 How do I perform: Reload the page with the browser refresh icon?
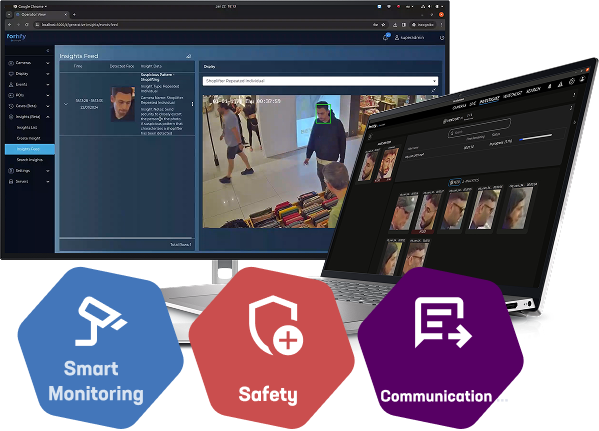[26, 24]
